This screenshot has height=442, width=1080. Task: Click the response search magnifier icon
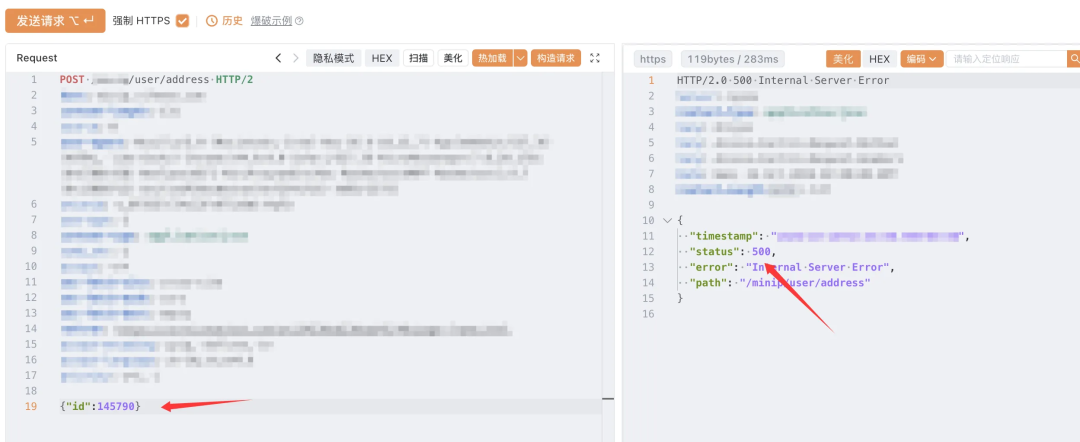tap(1074, 59)
